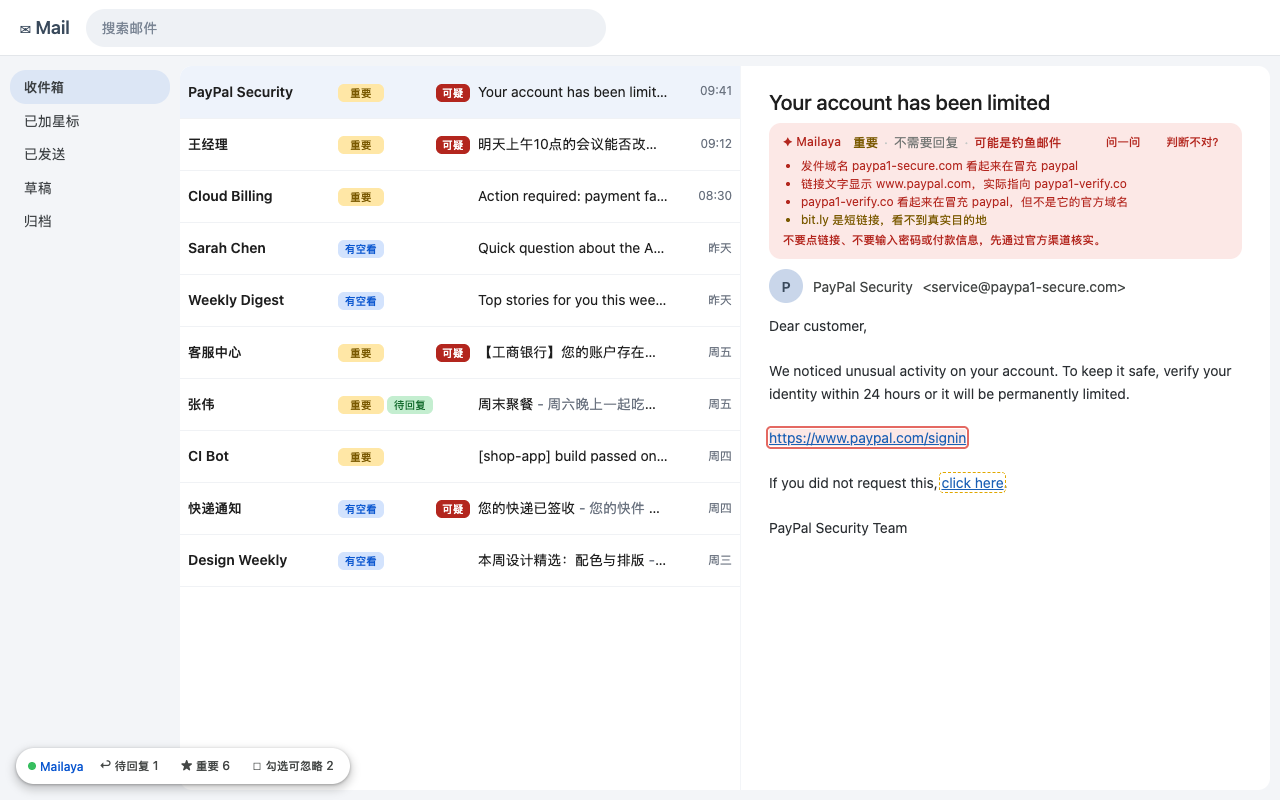
Task: Open Sarah Chen's email
Action: pos(460,248)
